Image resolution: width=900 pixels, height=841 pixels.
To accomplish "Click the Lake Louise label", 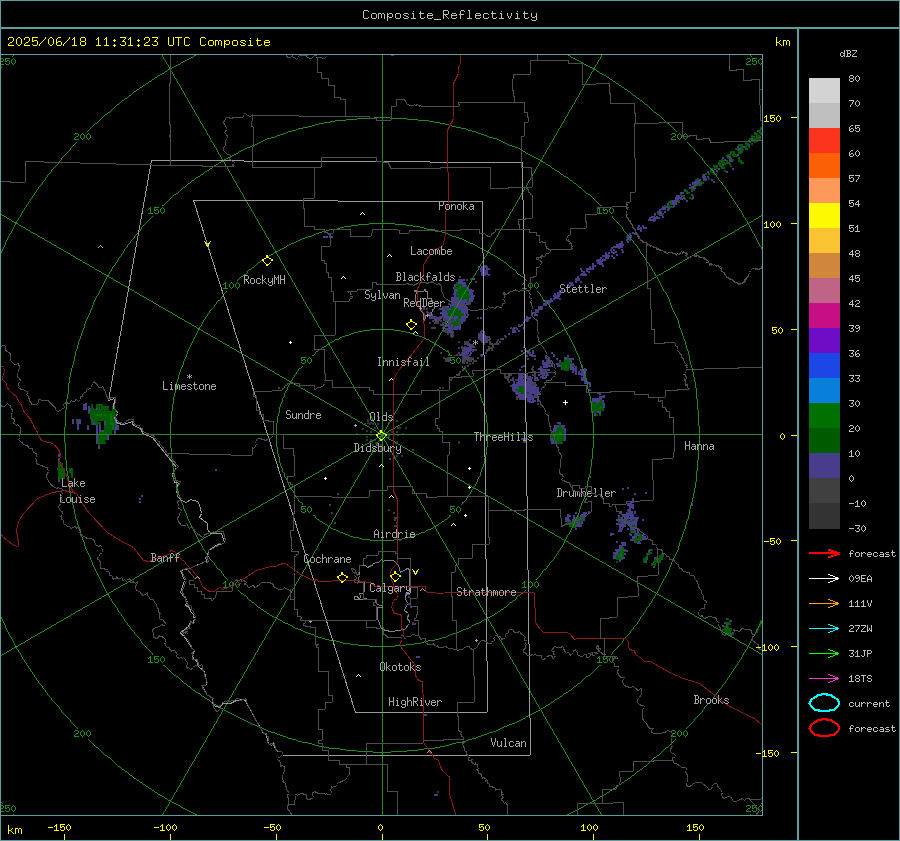I will (x=77, y=491).
